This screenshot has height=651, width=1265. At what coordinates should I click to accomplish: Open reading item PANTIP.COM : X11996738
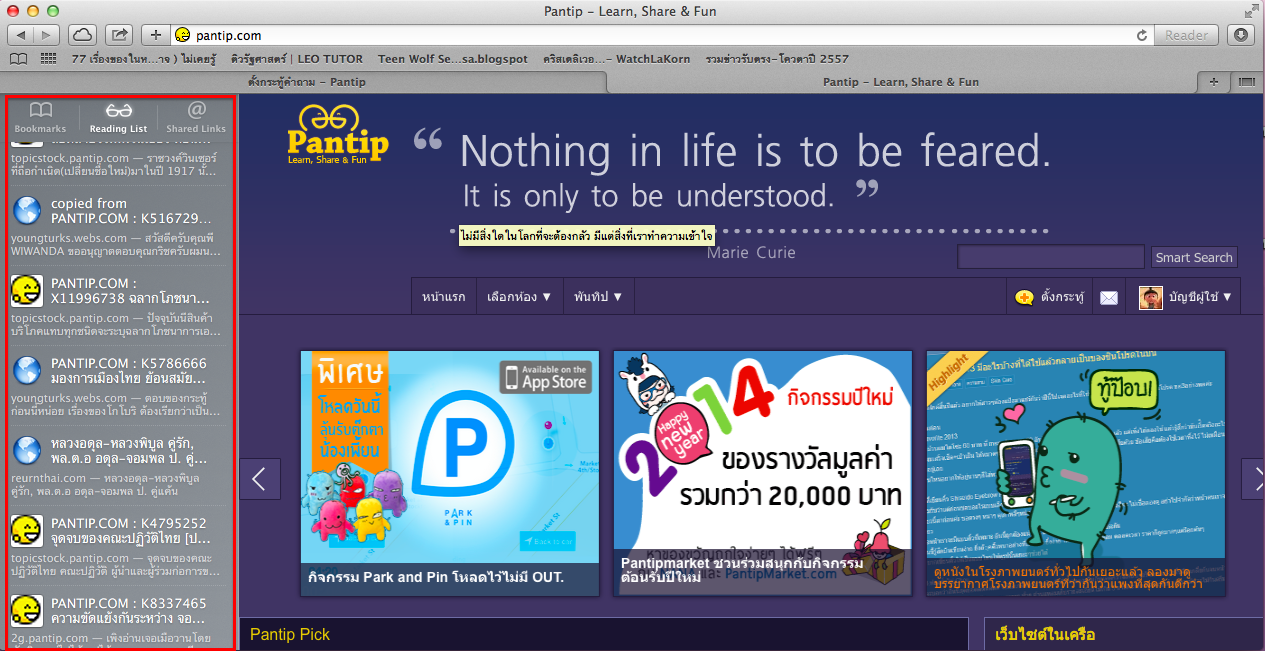[x=120, y=305]
